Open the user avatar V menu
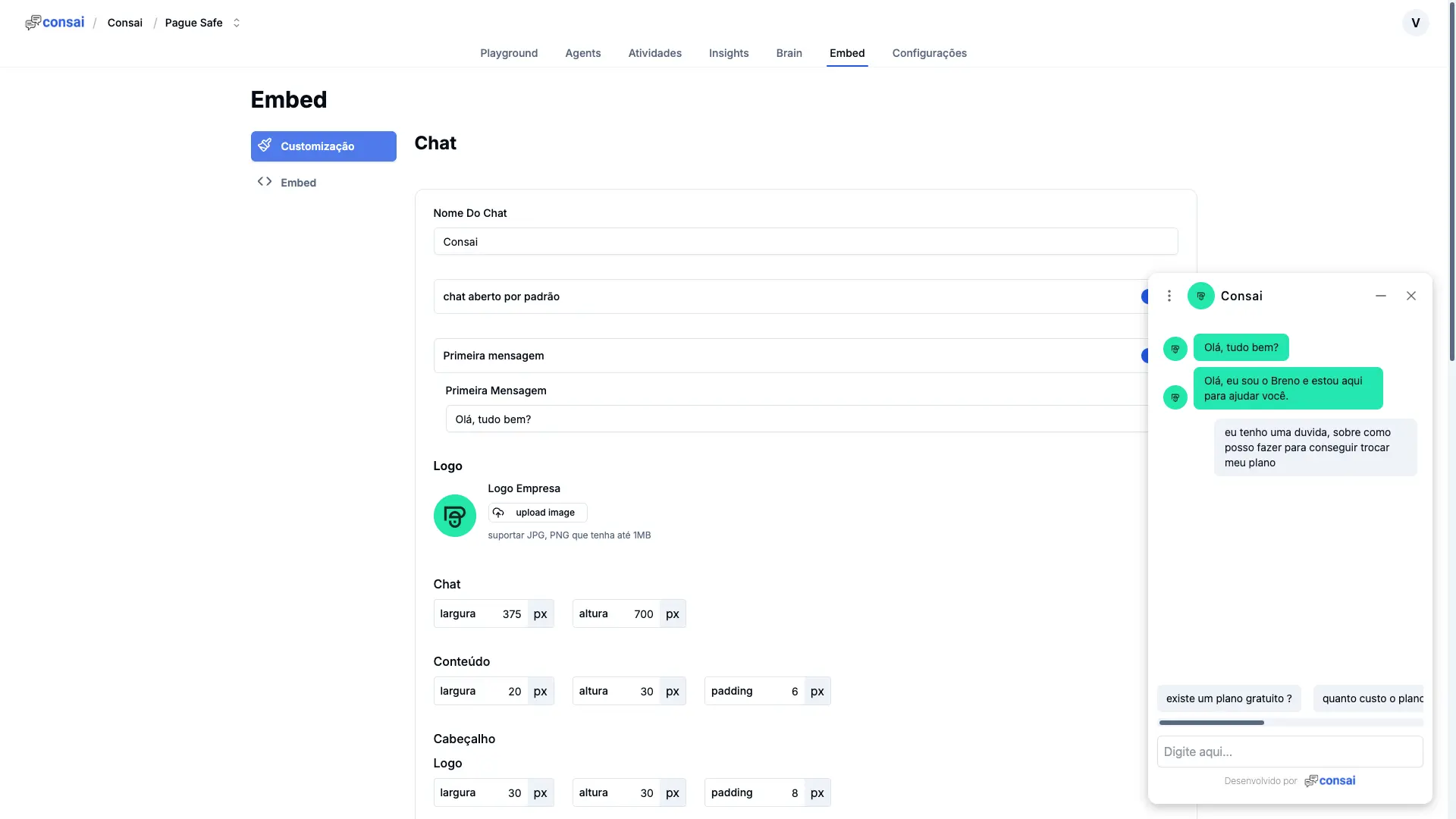Image resolution: width=1456 pixels, height=819 pixels. pos(1415,23)
